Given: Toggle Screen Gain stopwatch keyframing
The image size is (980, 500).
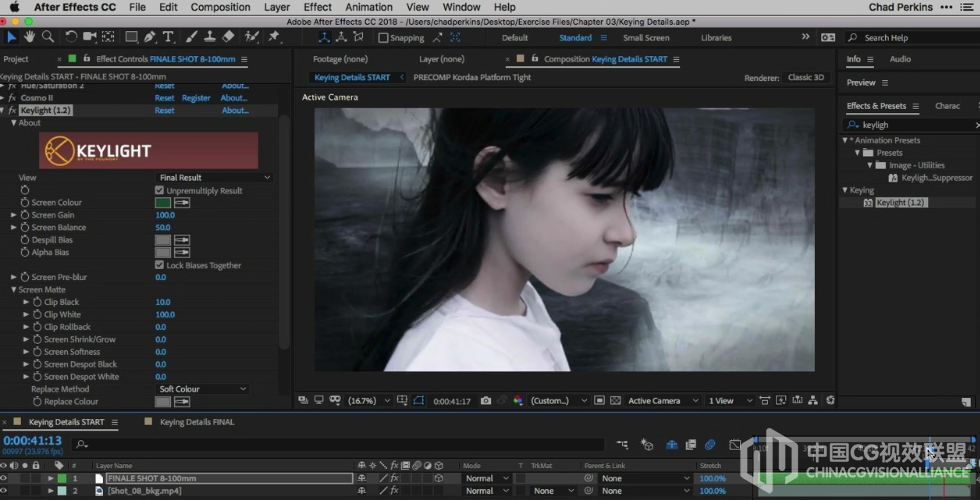Looking at the screenshot, I should pyautogui.click(x=25, y=215).
